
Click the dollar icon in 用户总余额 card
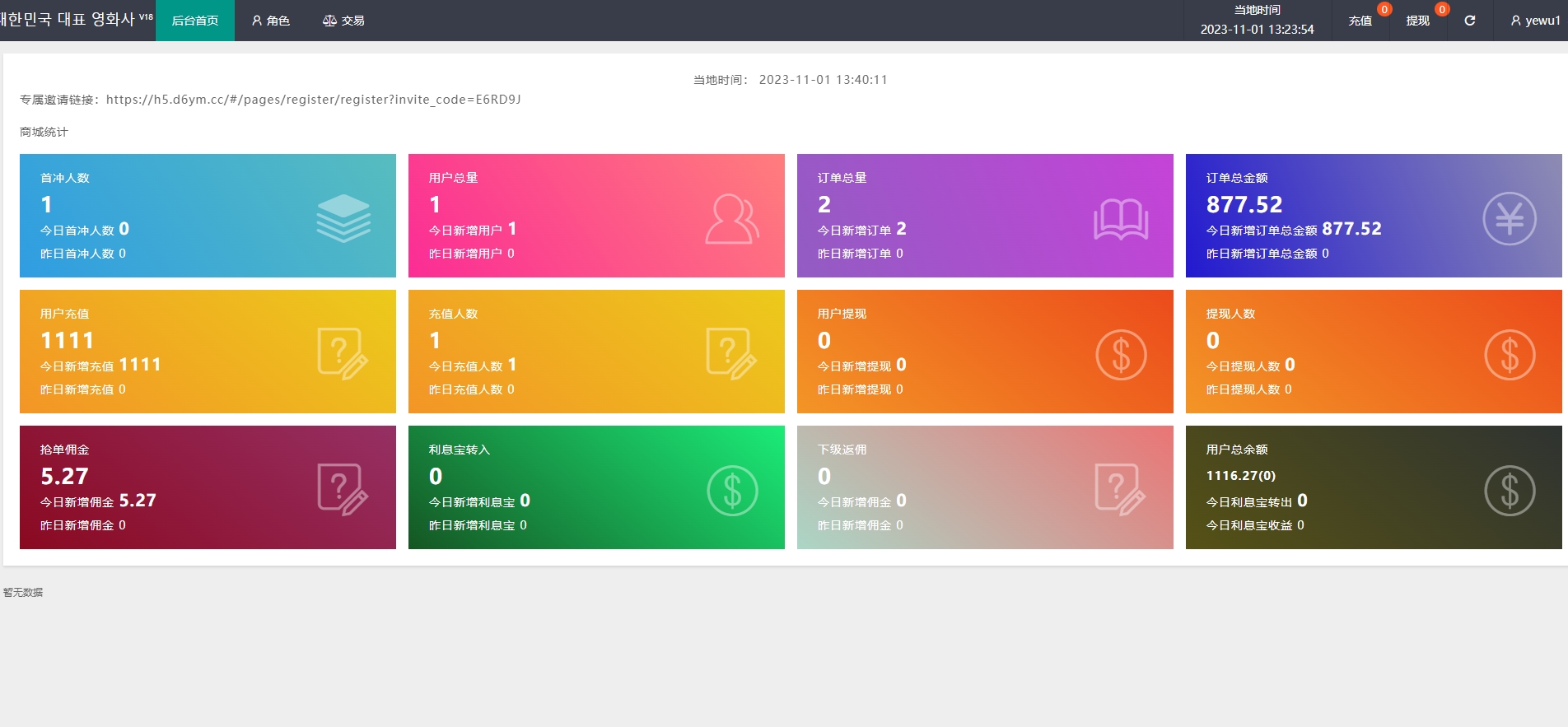(x=1509, y=491)
